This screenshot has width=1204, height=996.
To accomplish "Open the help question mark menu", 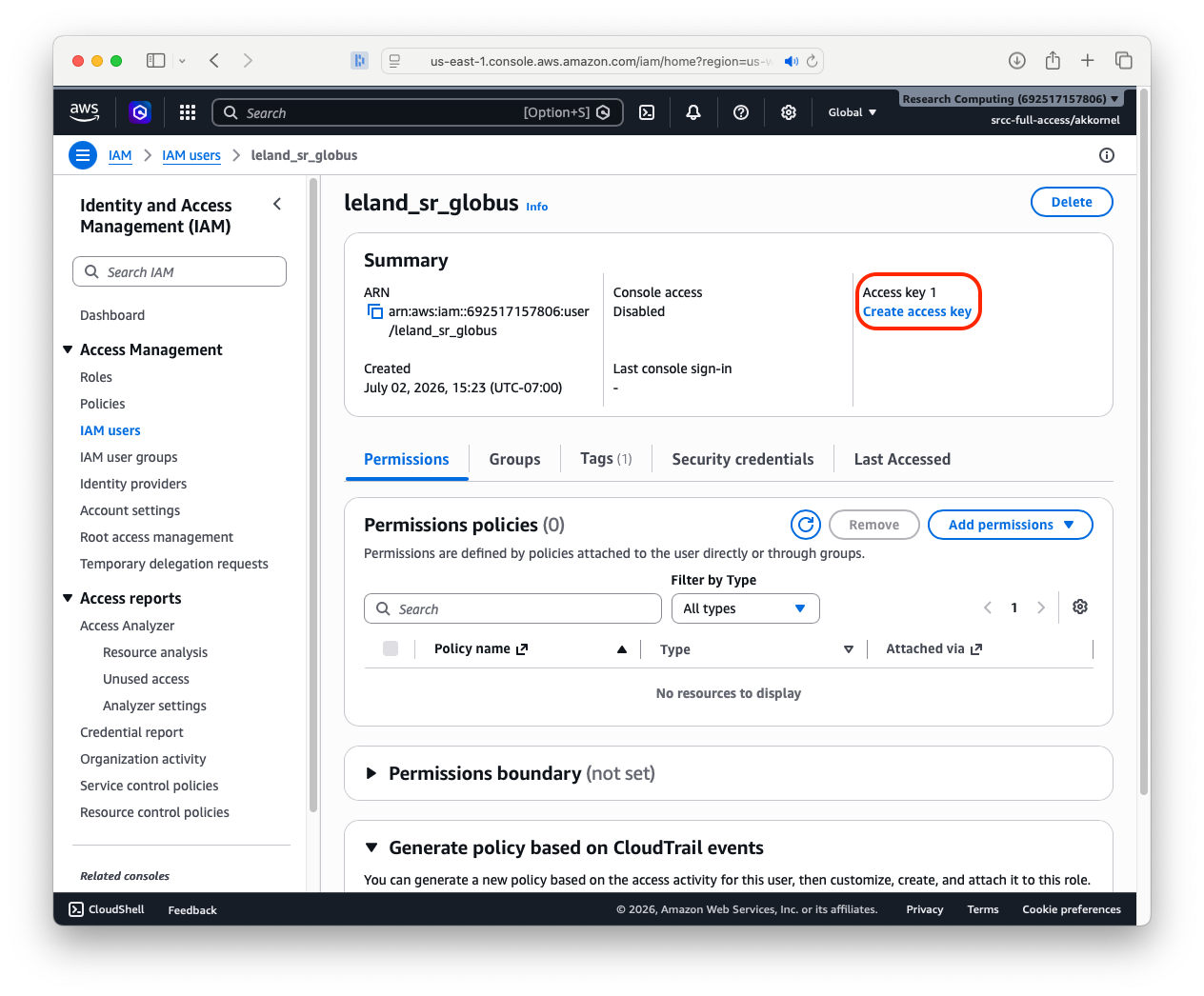I will (x=741, y=112).
